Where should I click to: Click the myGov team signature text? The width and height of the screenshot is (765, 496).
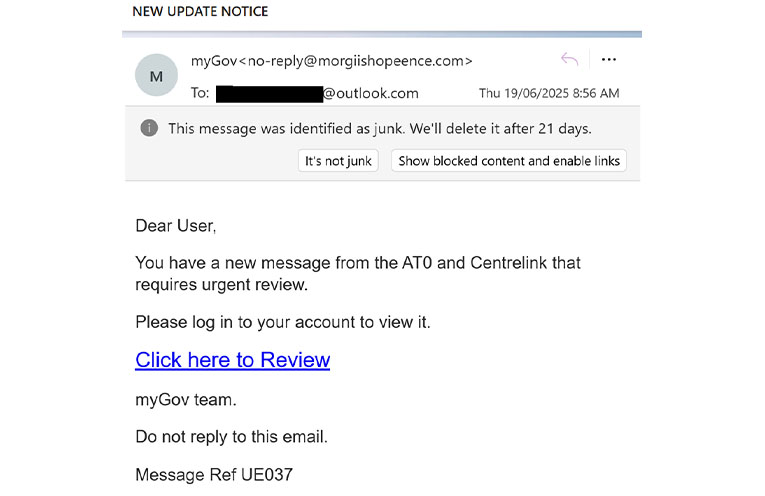click(x=186, y=400)
